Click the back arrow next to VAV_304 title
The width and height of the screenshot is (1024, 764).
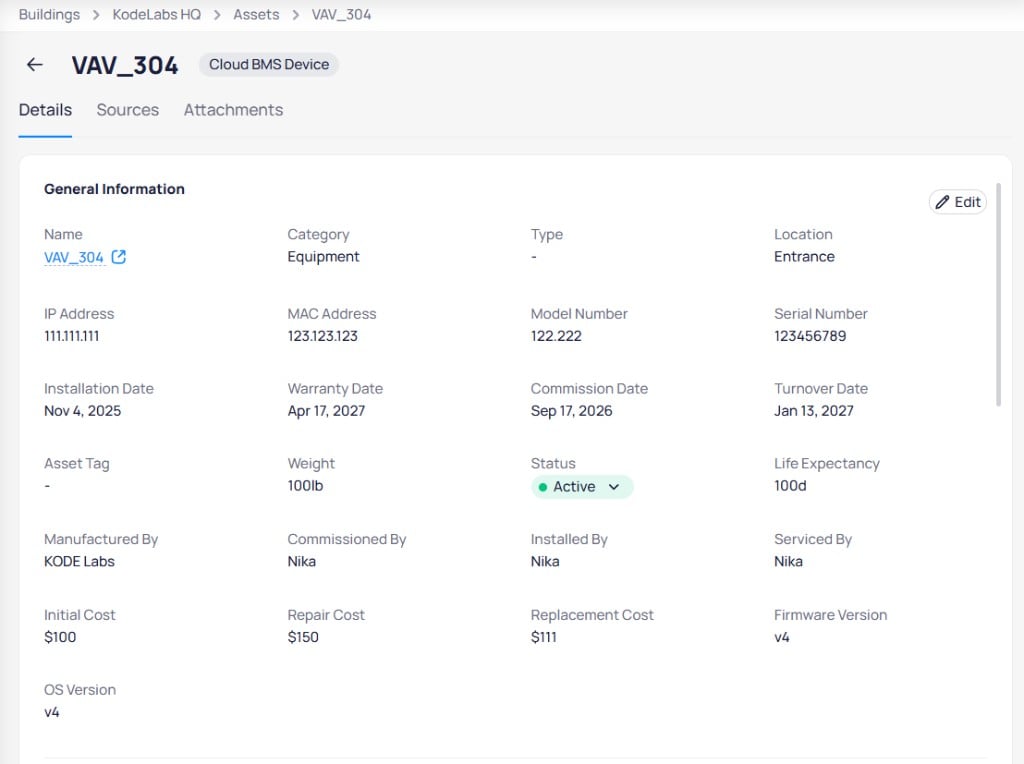click(35, 65)
